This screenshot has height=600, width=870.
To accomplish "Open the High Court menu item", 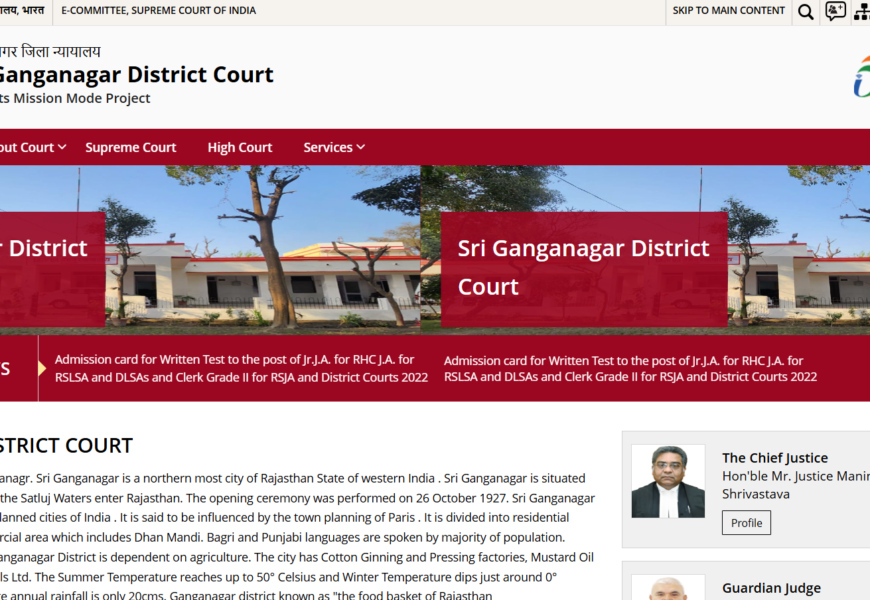I will 239,147.
